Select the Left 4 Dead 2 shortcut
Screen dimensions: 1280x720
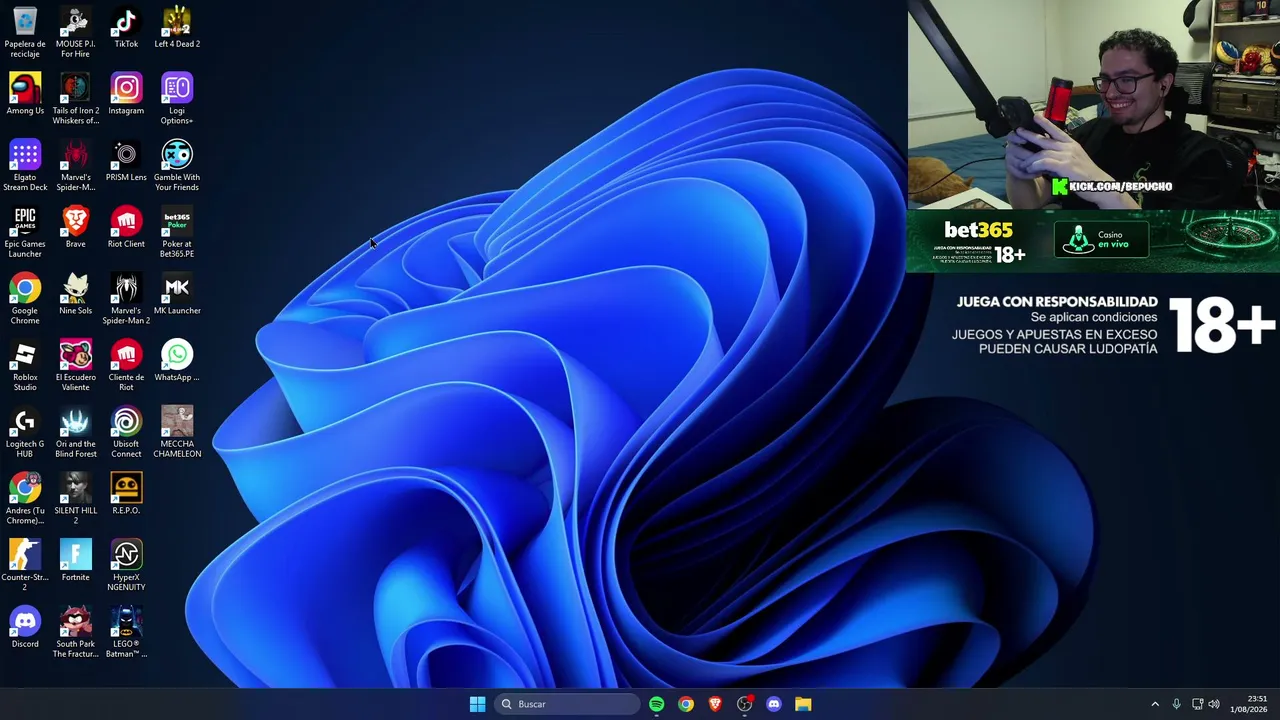click(177, 27)
